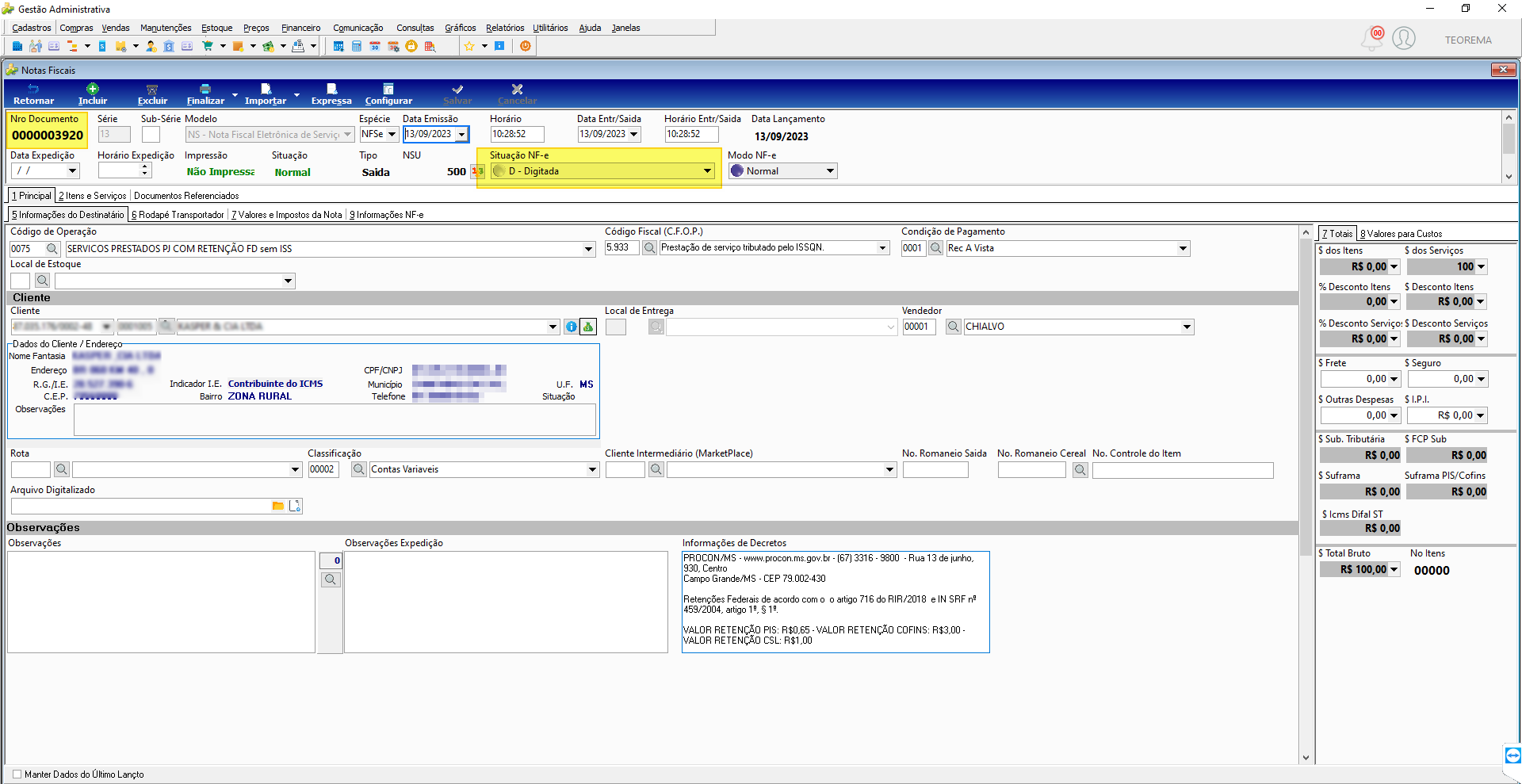Click the Excluir toolbar icon

pyautogui.click(x=152, y=90)
